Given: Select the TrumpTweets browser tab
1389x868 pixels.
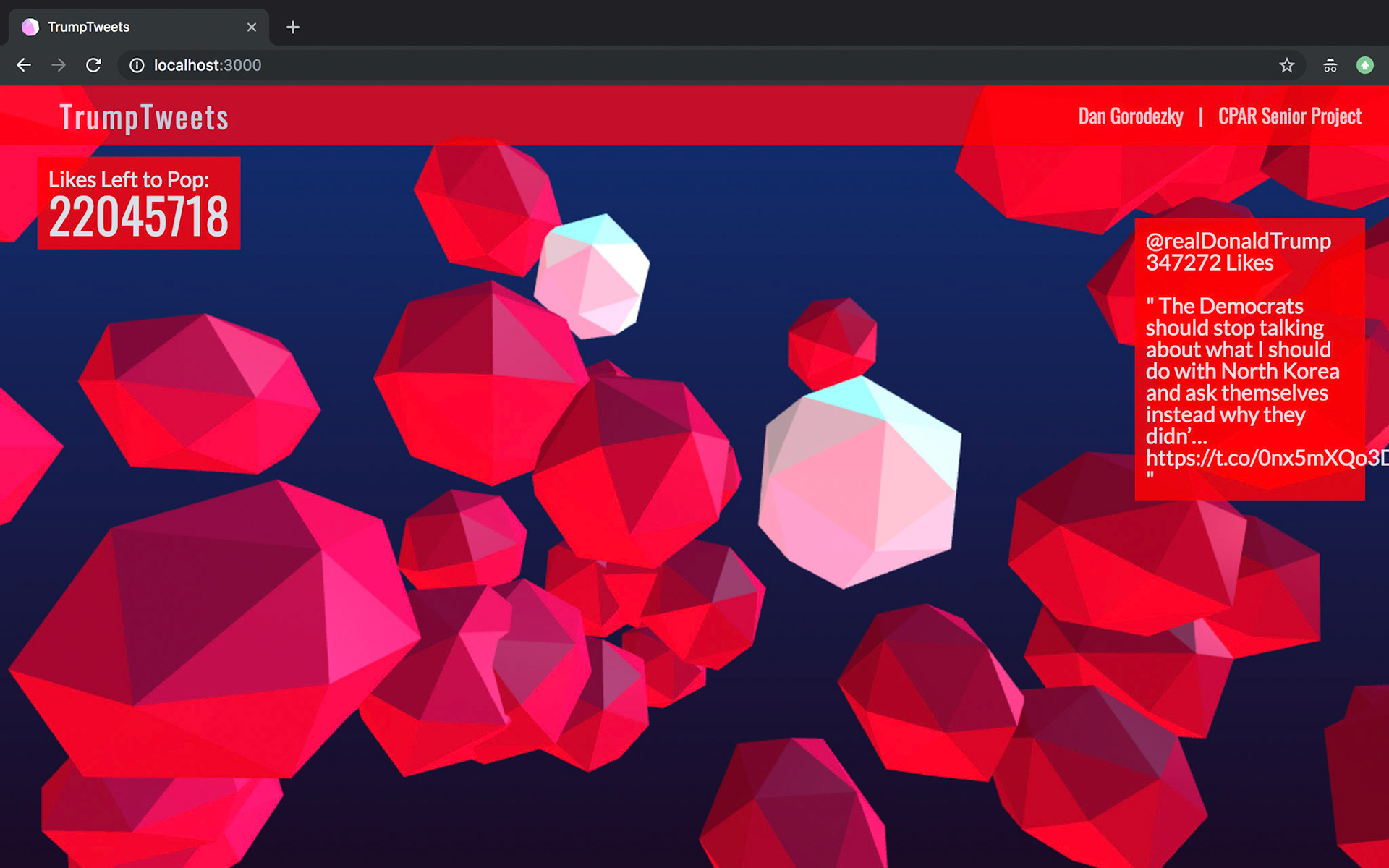Looking at the screenshot, I should [139, 27].
